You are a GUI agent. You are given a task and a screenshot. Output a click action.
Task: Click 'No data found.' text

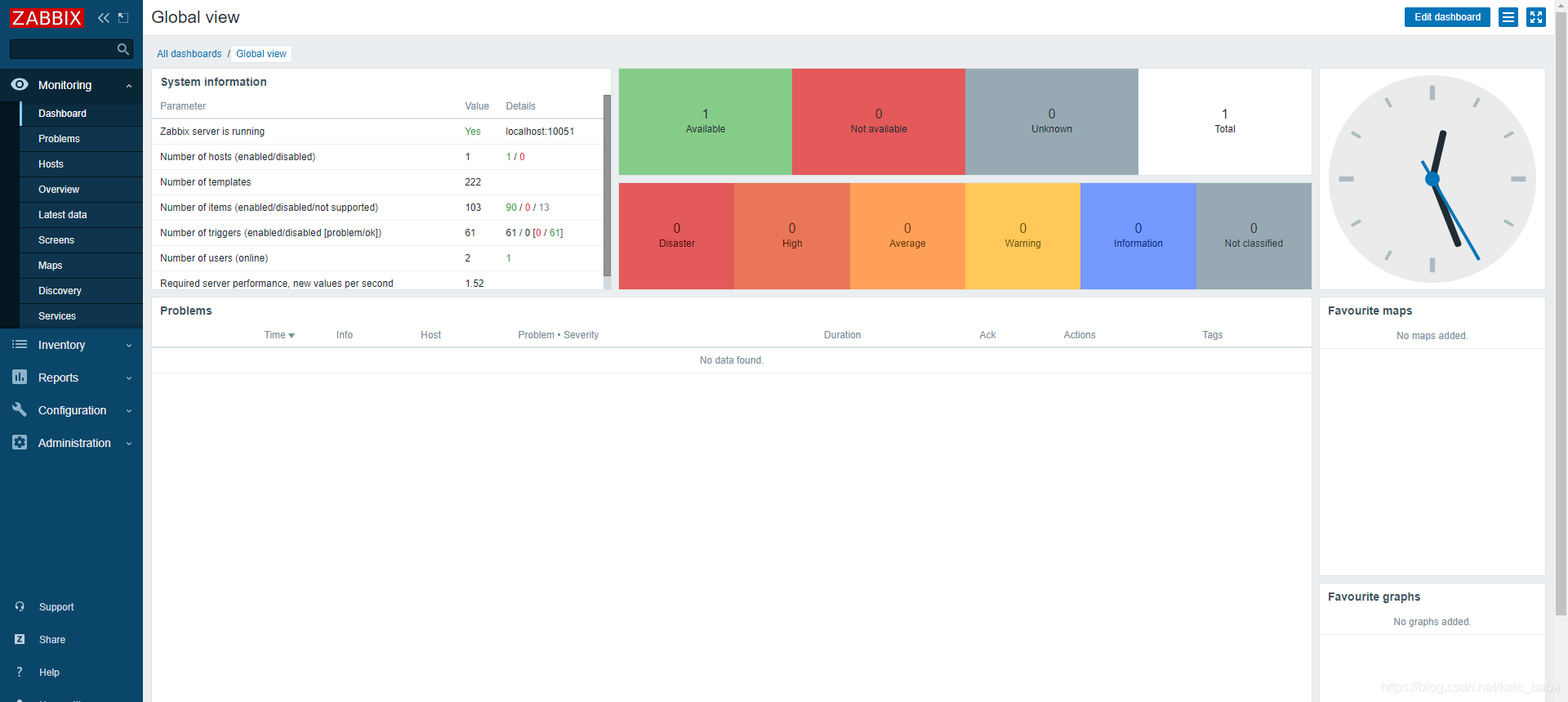click(732, 360)
